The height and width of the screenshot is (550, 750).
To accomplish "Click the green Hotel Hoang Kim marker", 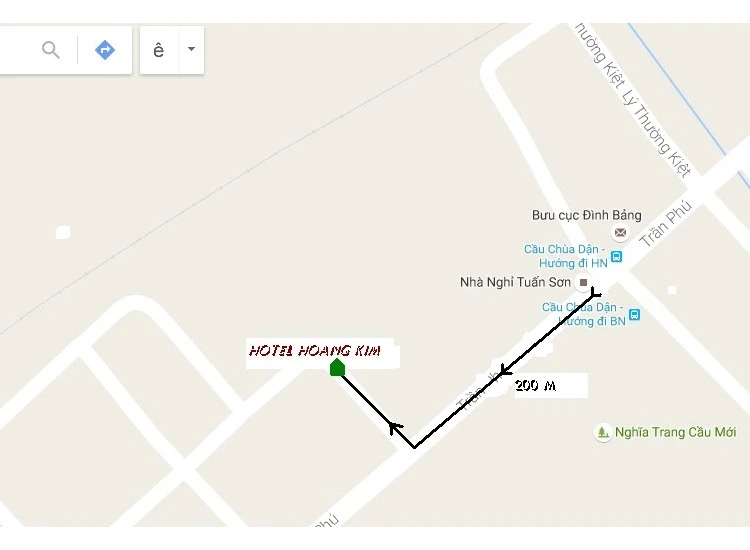I will [337, 367].
